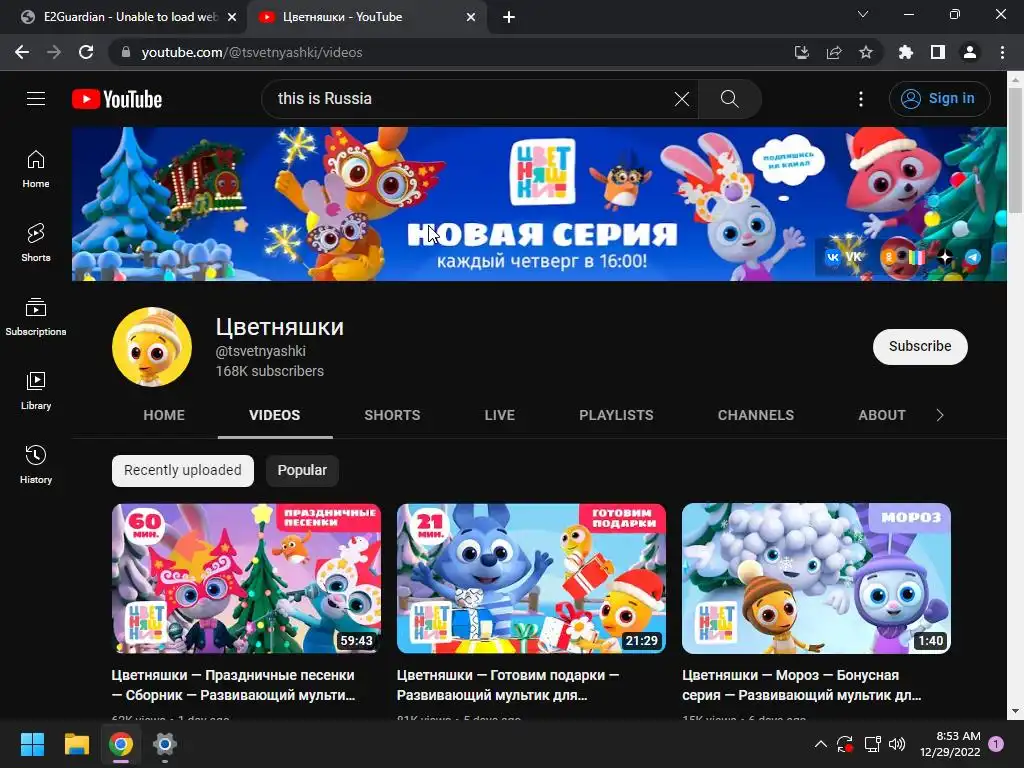Open Shorts in the sidebar
The image size is (1024, 768).
pyautogui.click(x=36, y=243)
